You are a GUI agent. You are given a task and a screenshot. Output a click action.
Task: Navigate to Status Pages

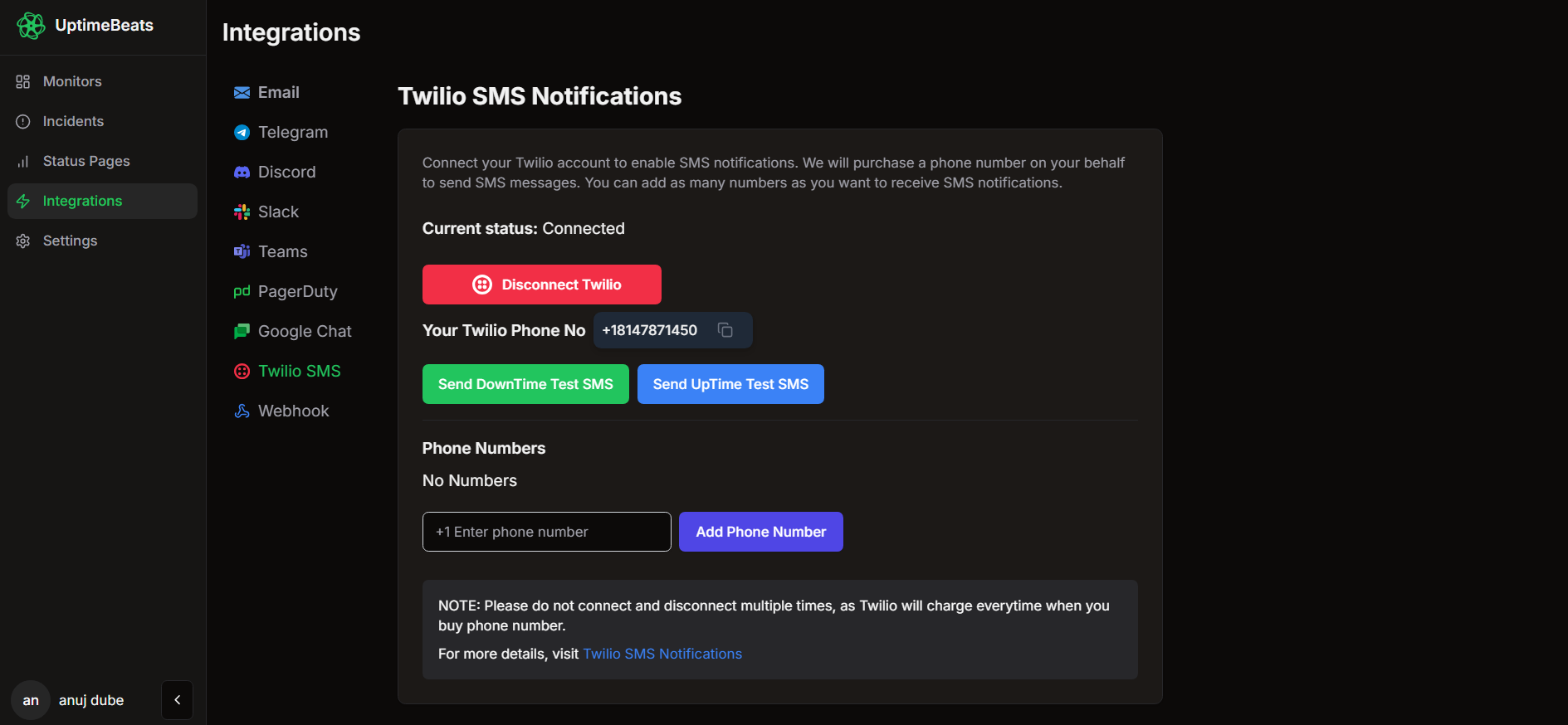tap(23, 161)
